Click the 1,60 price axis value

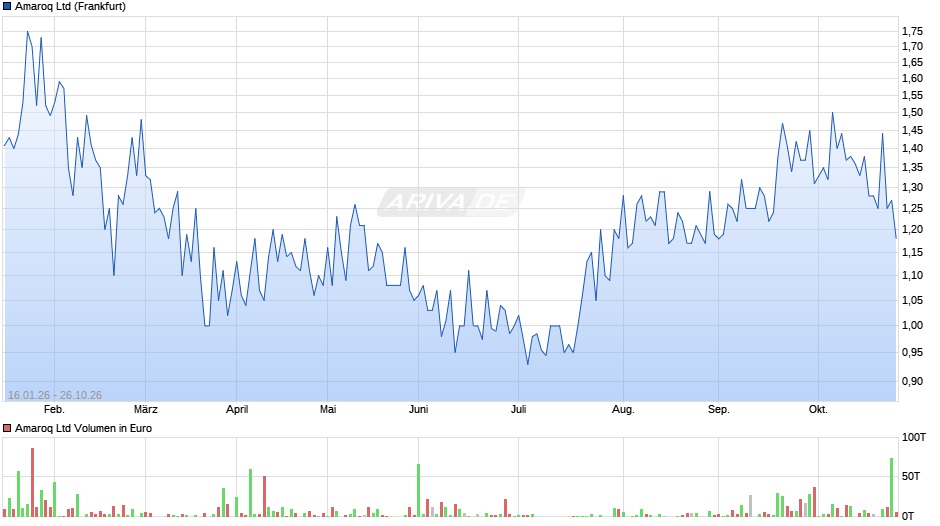912,79
